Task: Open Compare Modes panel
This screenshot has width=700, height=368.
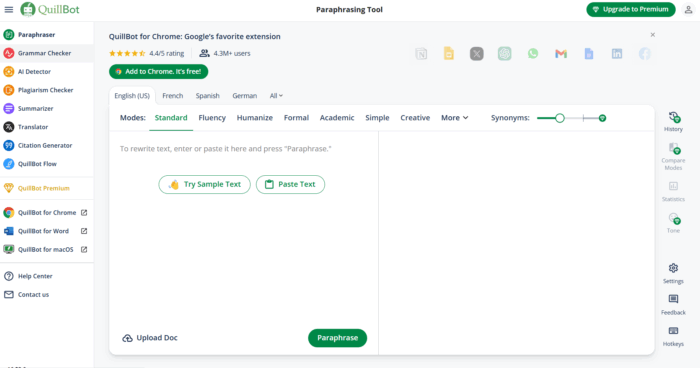Action: [673, 157]
